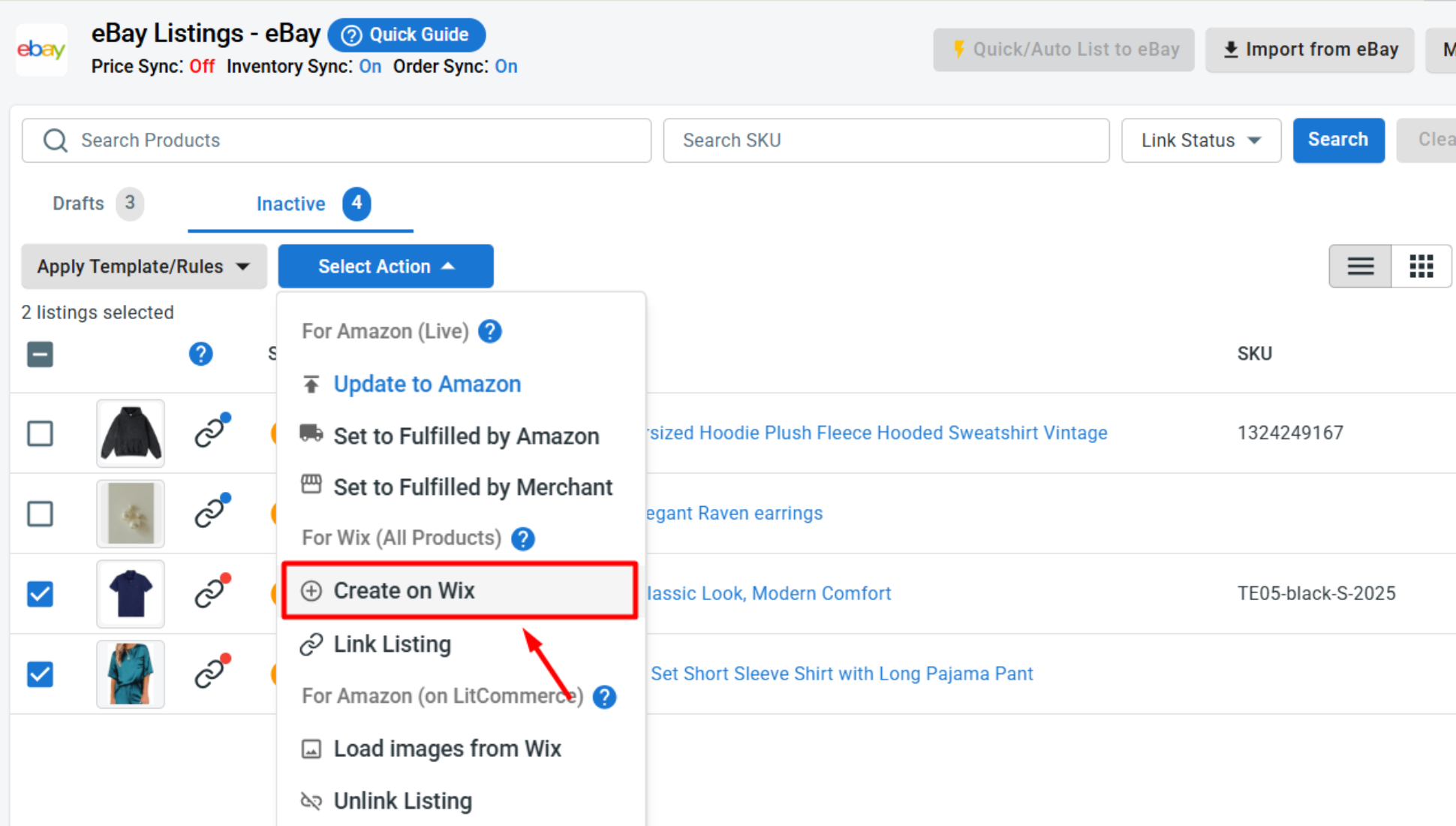This screenshot has height=826, width=1456.
Task: Toggle the select-all listings checkbox
Action: 41,354
